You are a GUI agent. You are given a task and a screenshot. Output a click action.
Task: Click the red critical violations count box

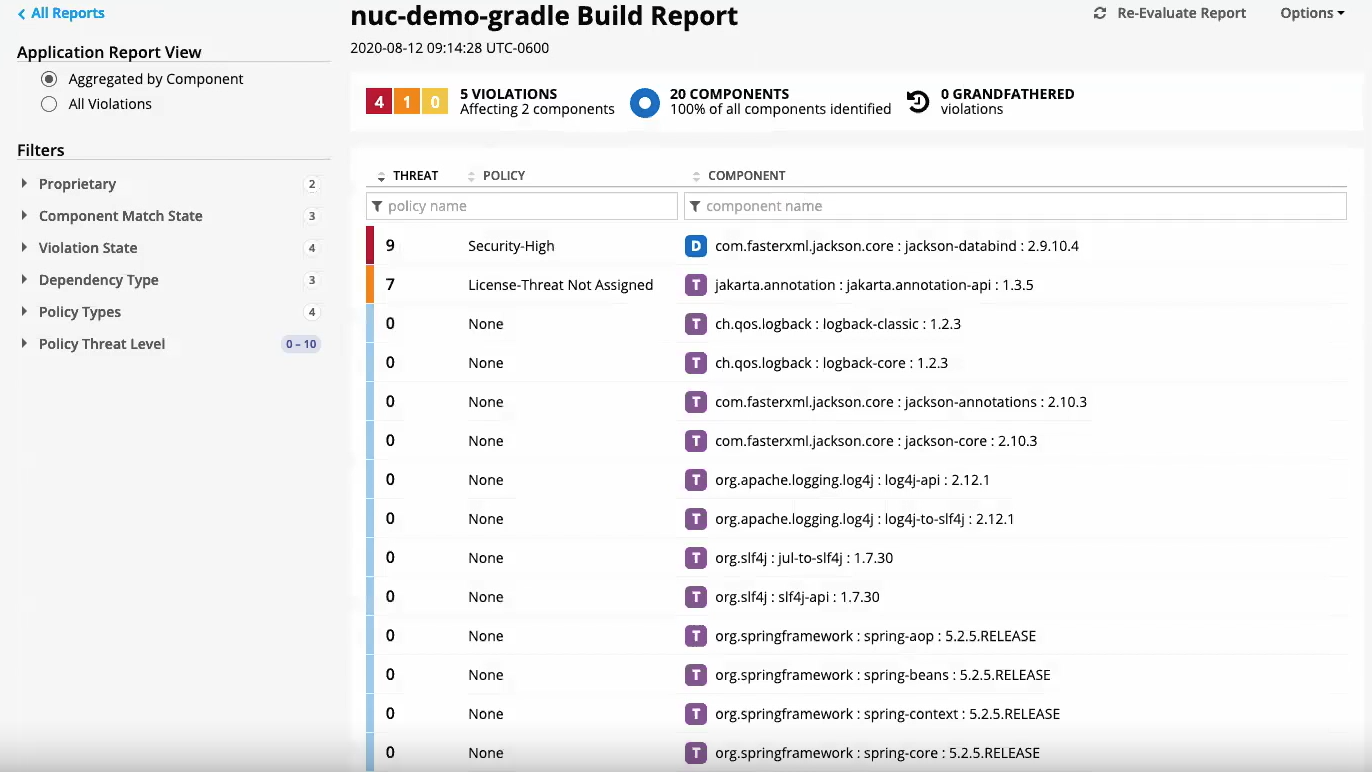click(379, 102)
